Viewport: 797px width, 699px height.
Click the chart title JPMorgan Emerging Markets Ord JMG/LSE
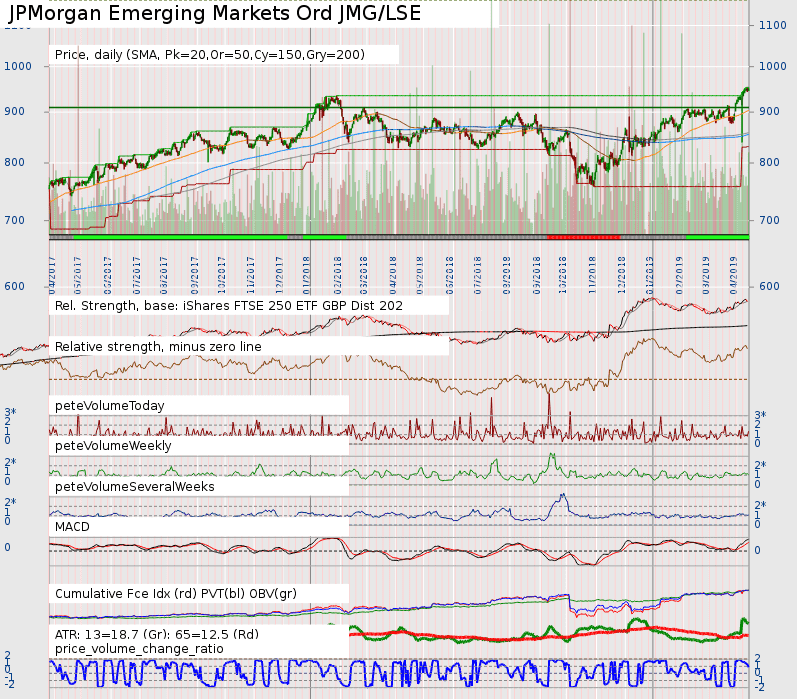tap(215, 13)
